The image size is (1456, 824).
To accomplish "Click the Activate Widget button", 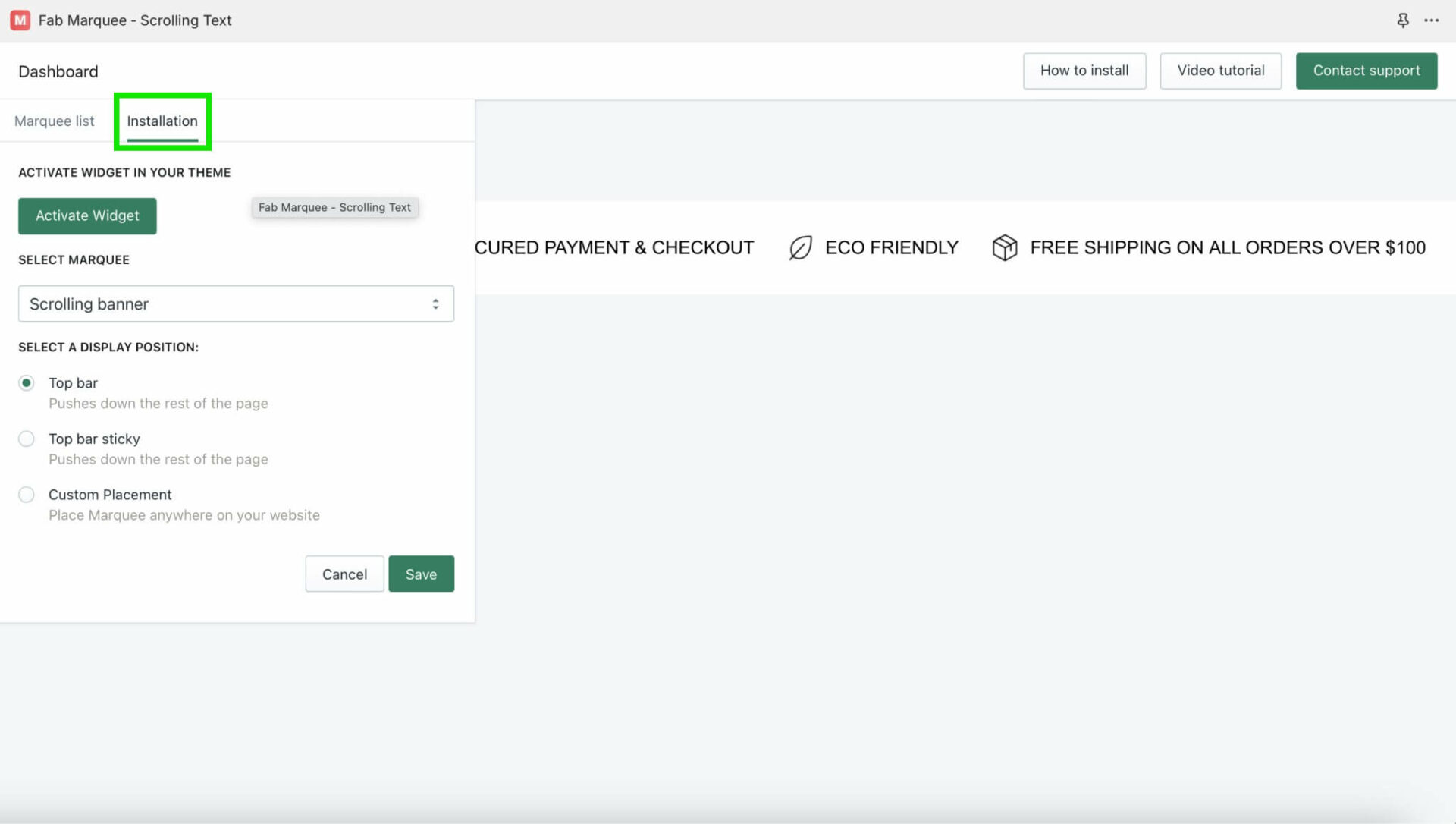I will [86, 215].
